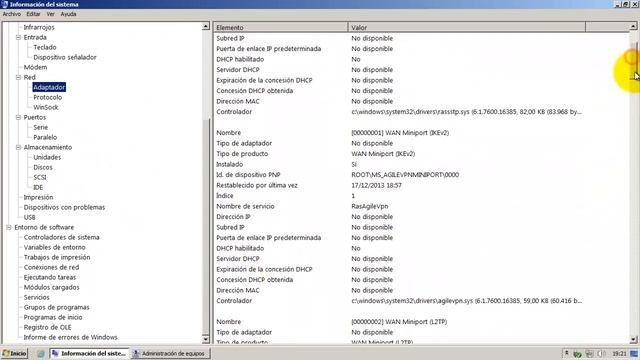This screenshot has height=360, width=640.
Task: Click the show hidden icons tray arrow
Action: 567,353
